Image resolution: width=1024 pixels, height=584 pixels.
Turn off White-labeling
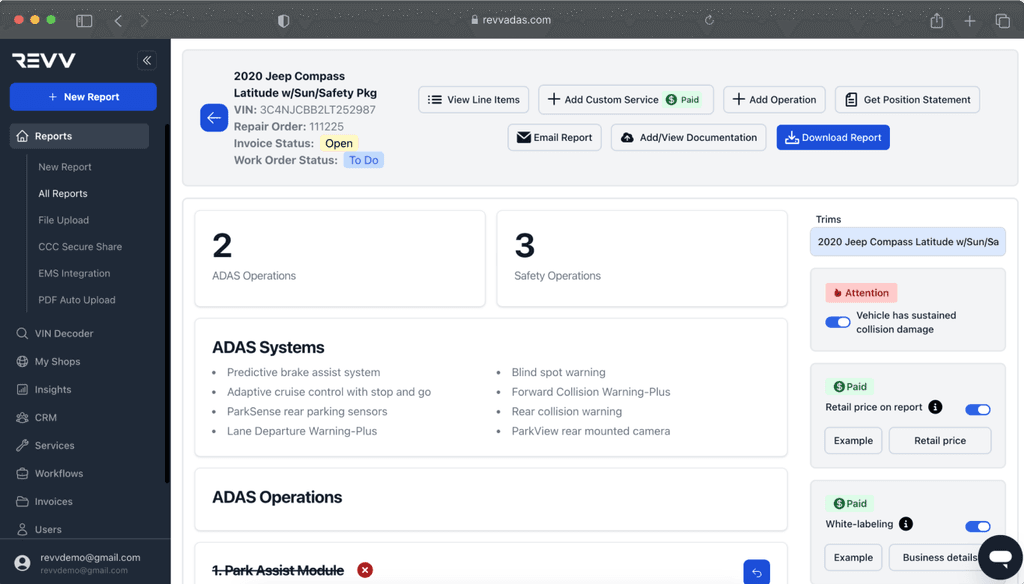(x=977, y=526)
